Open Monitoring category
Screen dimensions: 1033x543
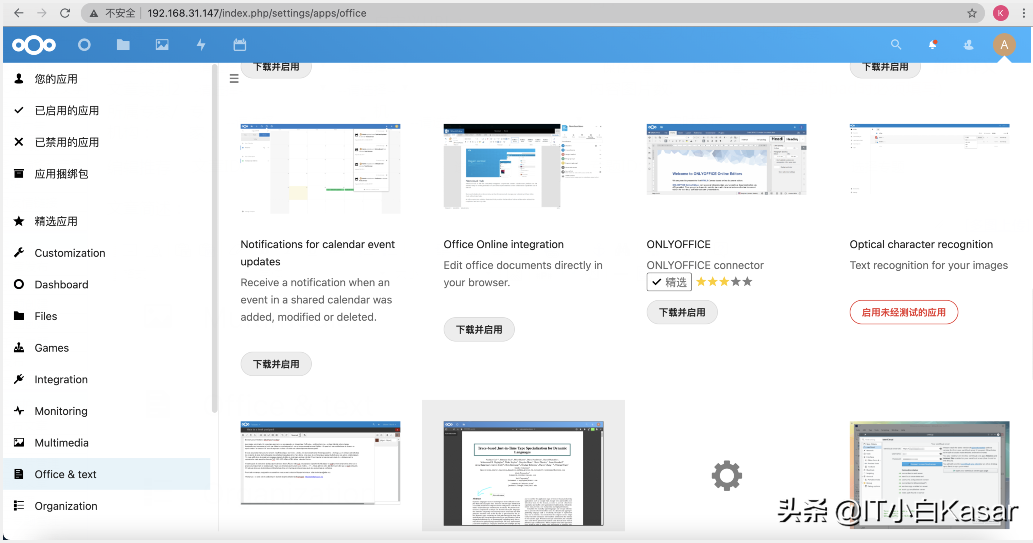pos(107,411)
